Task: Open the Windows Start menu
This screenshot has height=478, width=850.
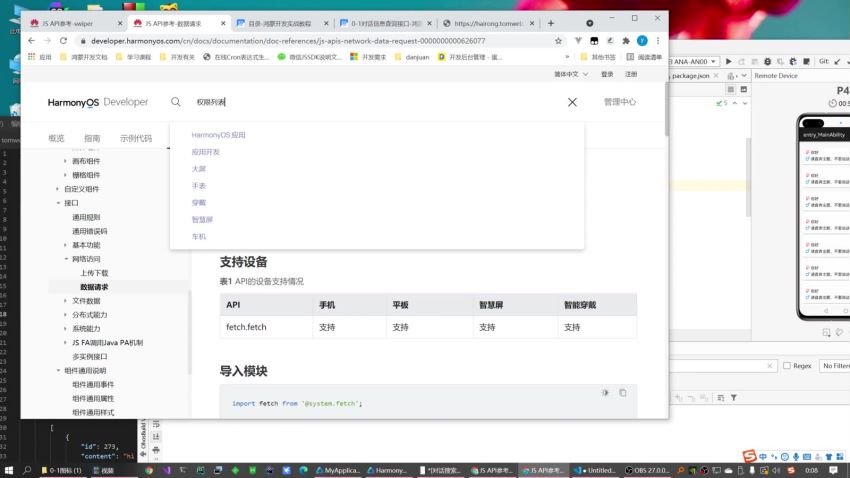Action: click(x=9, y=470)
